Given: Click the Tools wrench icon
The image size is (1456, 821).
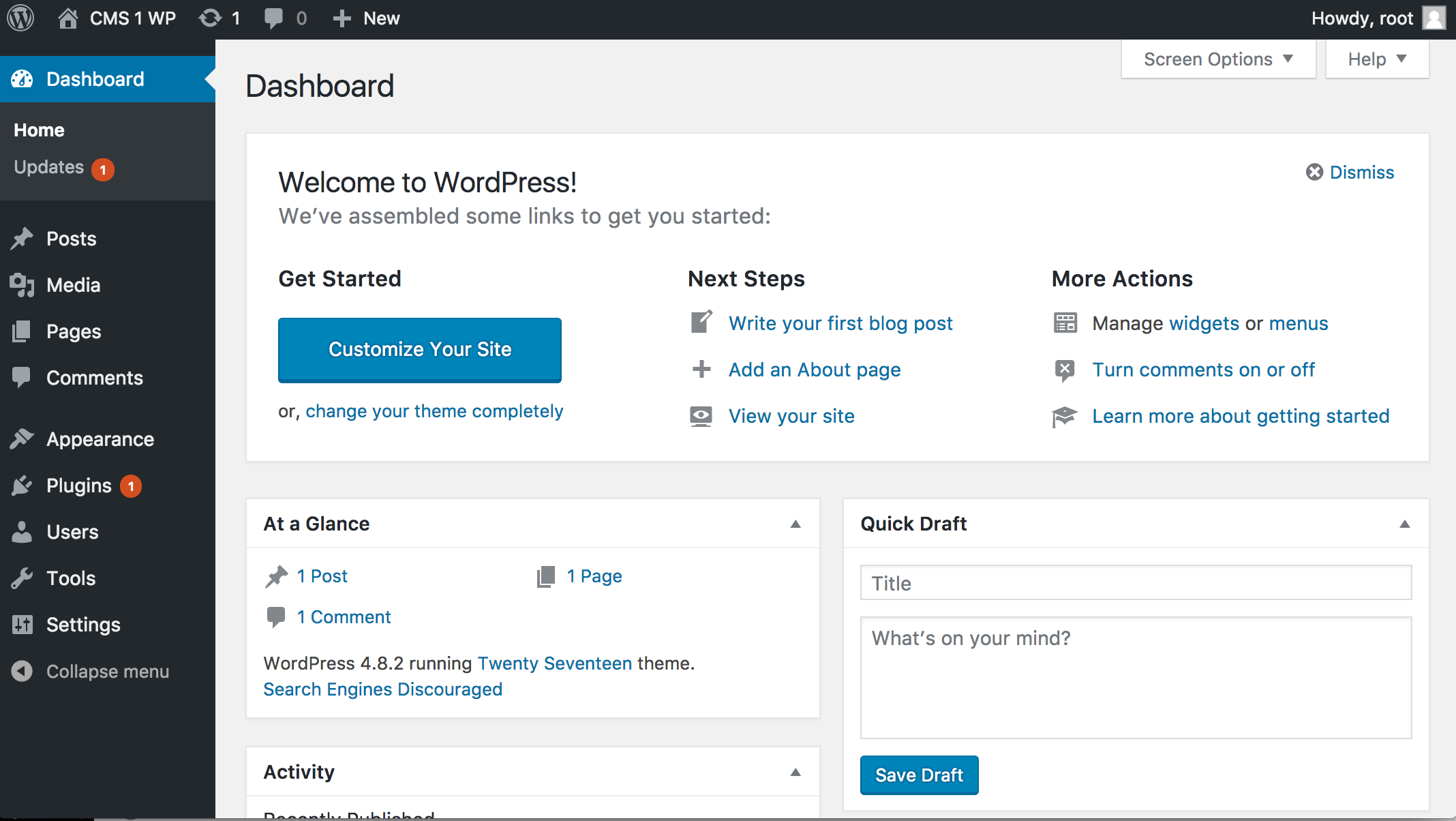Looking at the screenshot, I should (x=22, y=578).
